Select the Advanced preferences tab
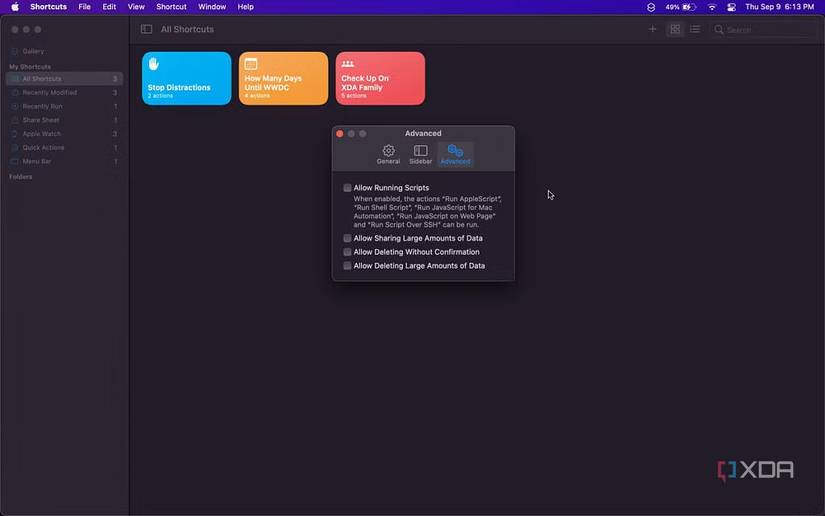The image size is (825, 516). [x=455, y=155]
